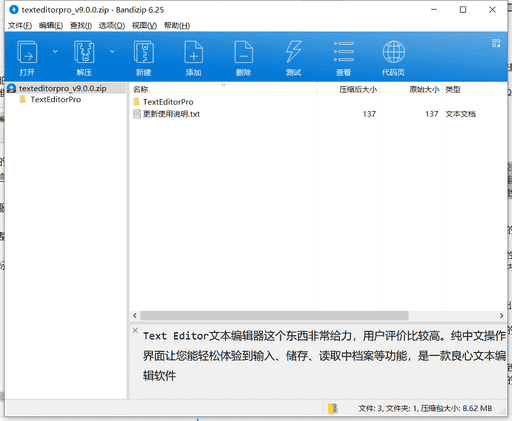Expand the Extract button dropdown arrow
512x421 pixels.
[x=112, y=51]
